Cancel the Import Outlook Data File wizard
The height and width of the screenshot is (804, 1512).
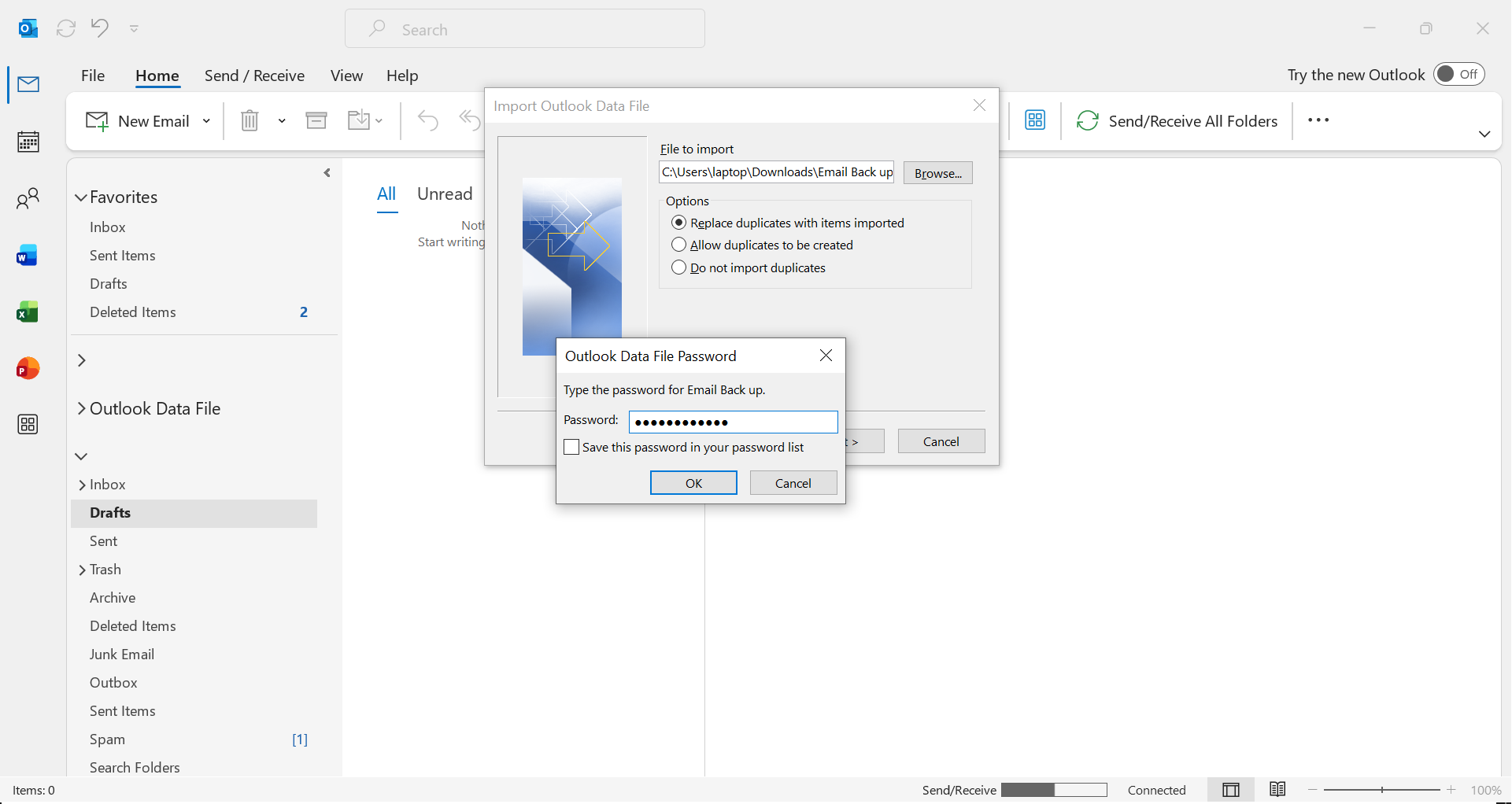(x=941, y=441)
